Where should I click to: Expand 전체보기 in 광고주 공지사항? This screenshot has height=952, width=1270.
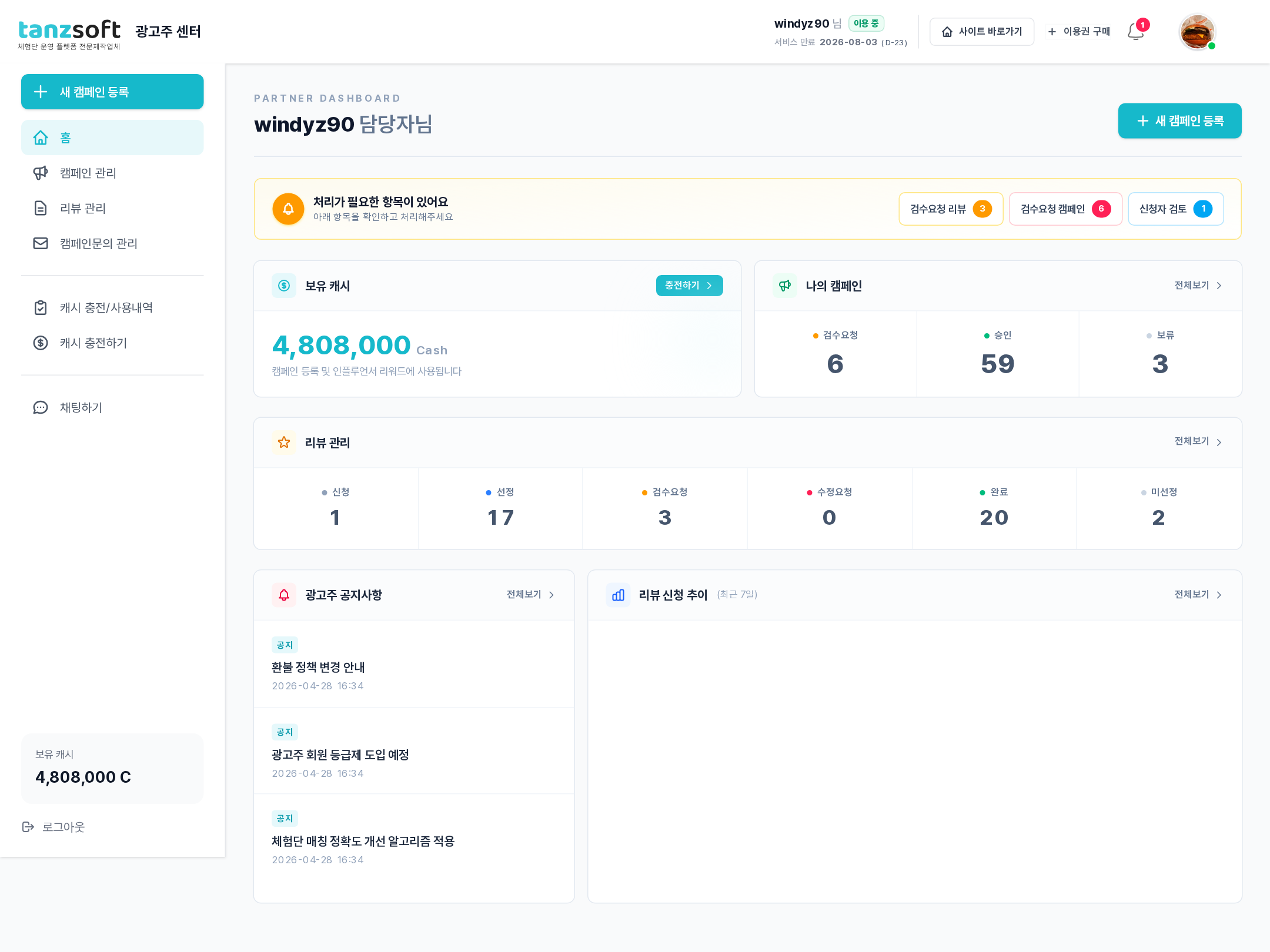(x=531, y=595)
